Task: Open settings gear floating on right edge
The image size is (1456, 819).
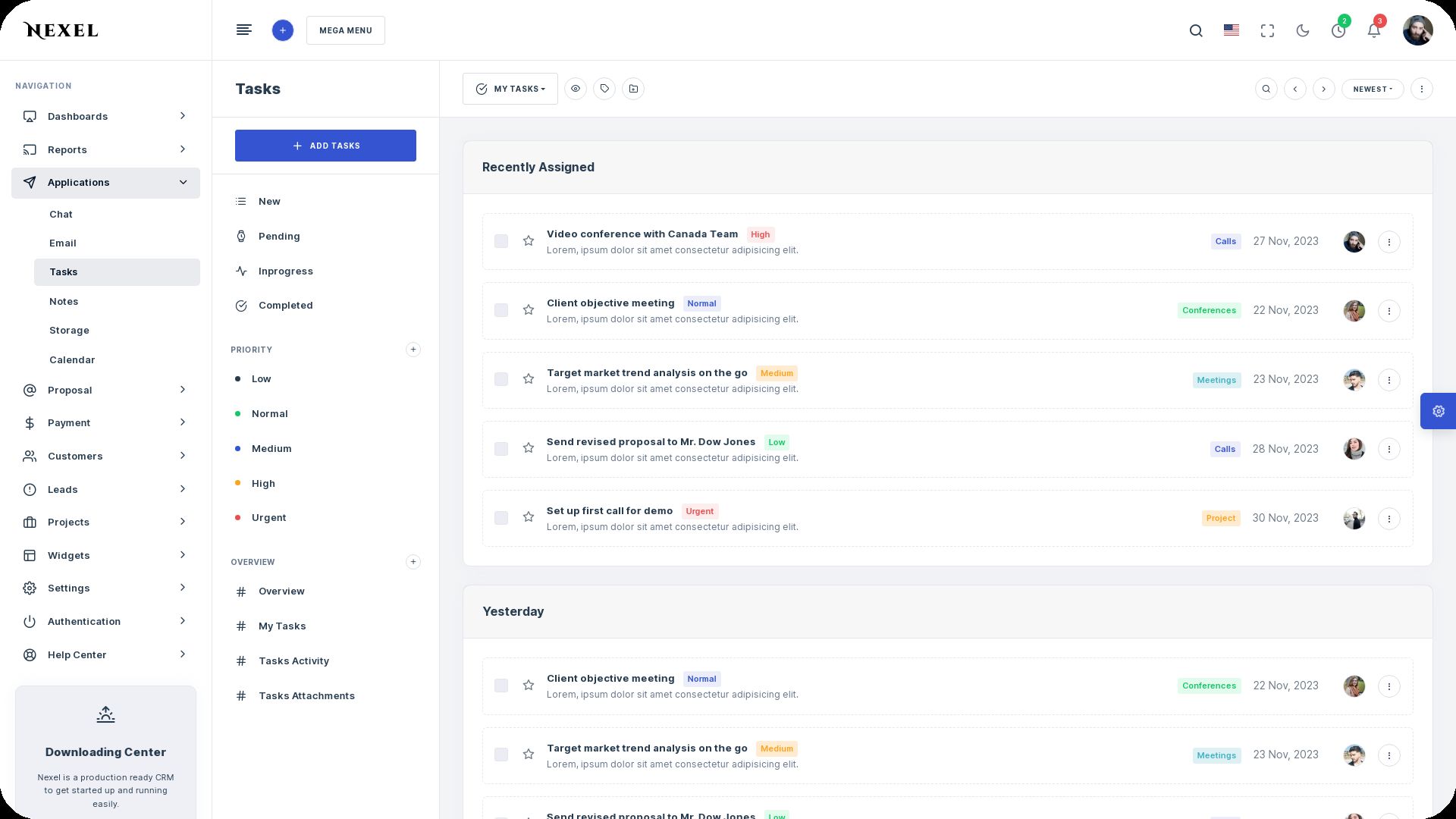Action: (1438, 411)
